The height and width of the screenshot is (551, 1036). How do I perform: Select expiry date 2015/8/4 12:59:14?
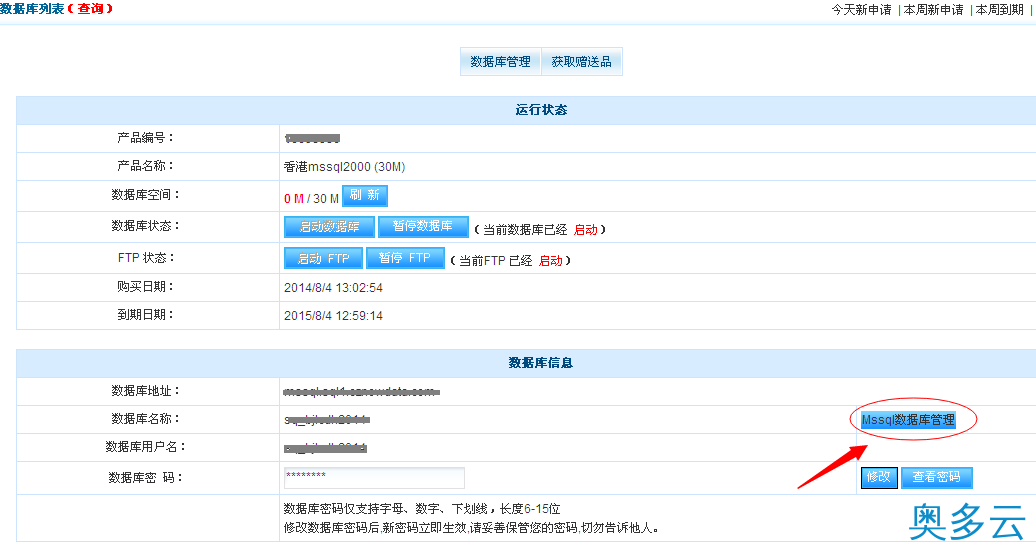coord(333,316)
